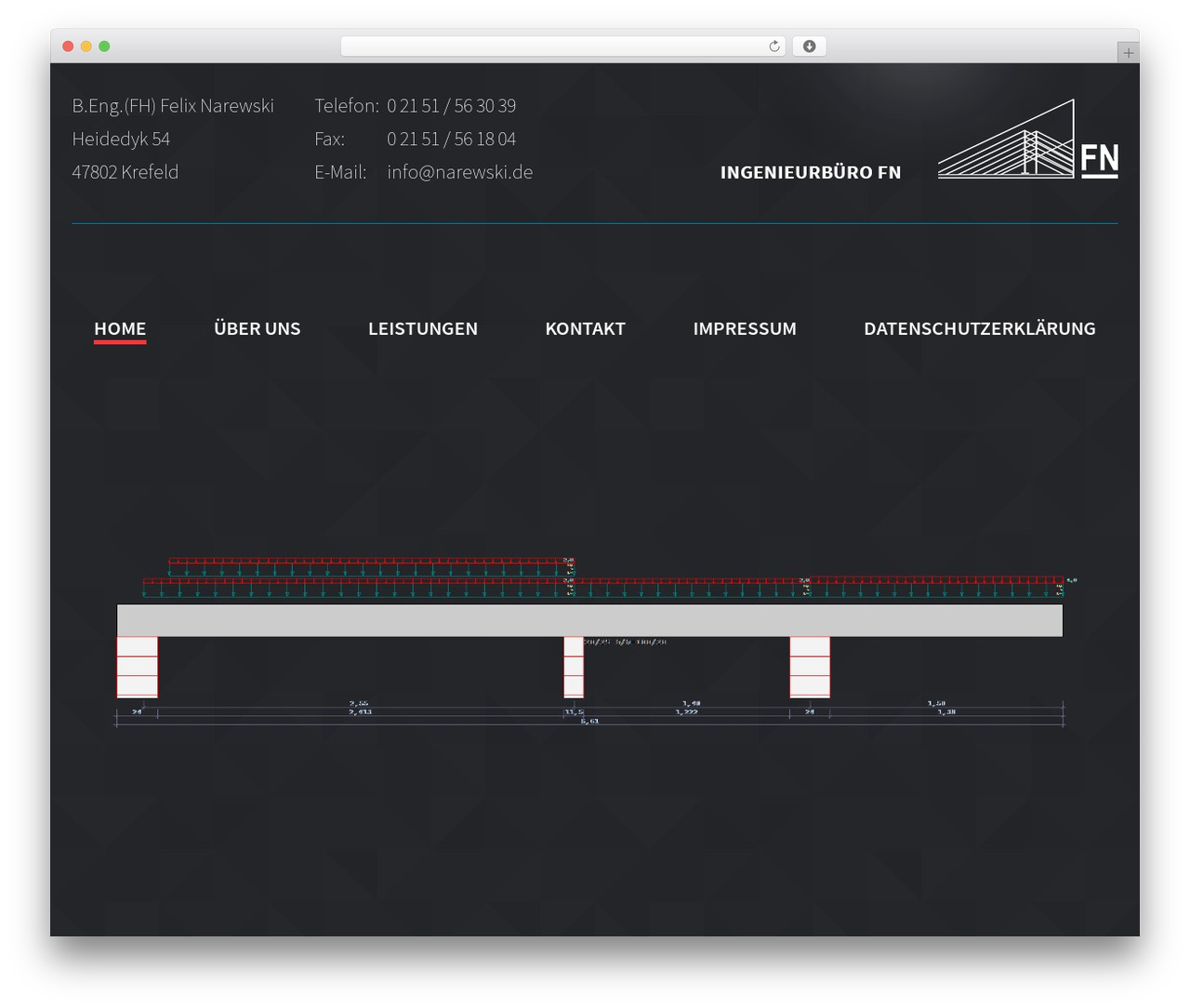This screenshot has height=1008, width=1190.
Task: Open the LEISTUNGEN menu item
Action: 423,328
